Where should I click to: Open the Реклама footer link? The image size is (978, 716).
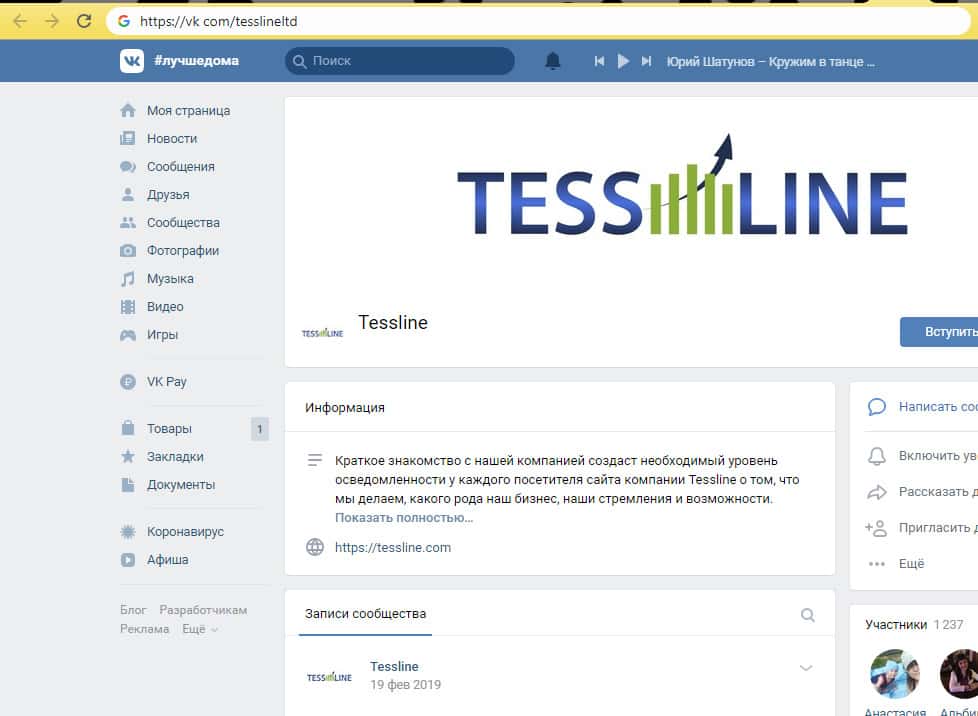[x=144, y=629]
